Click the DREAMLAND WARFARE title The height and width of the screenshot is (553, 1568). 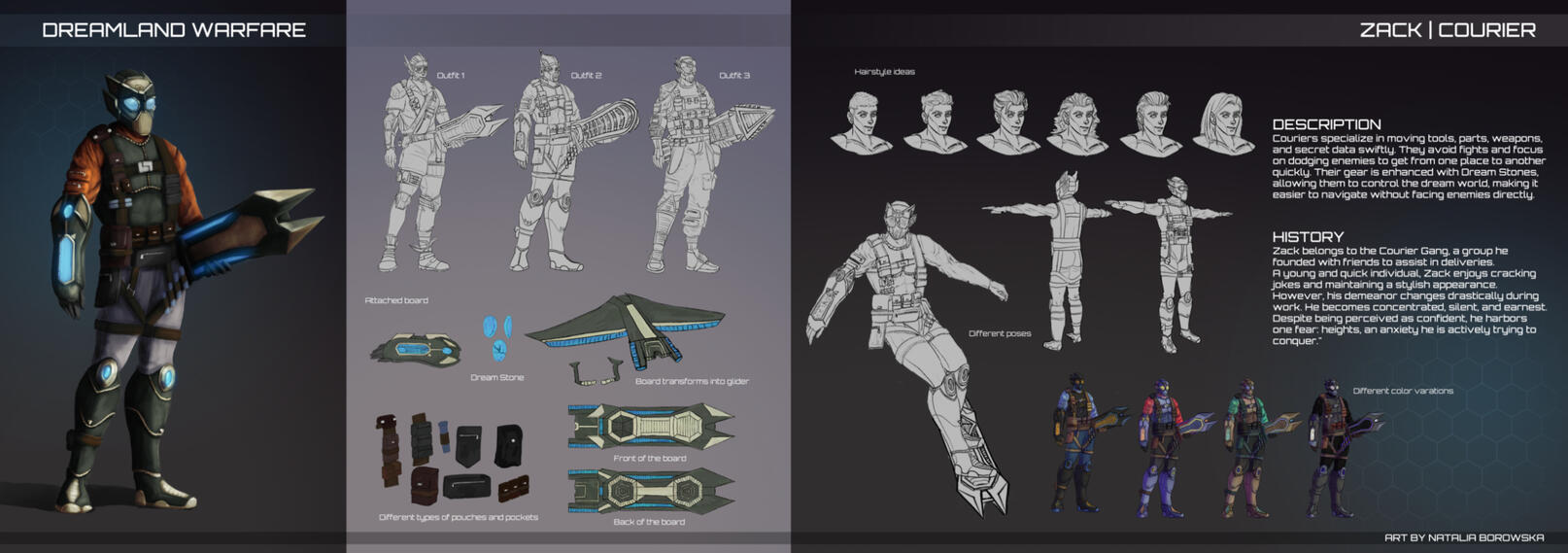(174, 30)
